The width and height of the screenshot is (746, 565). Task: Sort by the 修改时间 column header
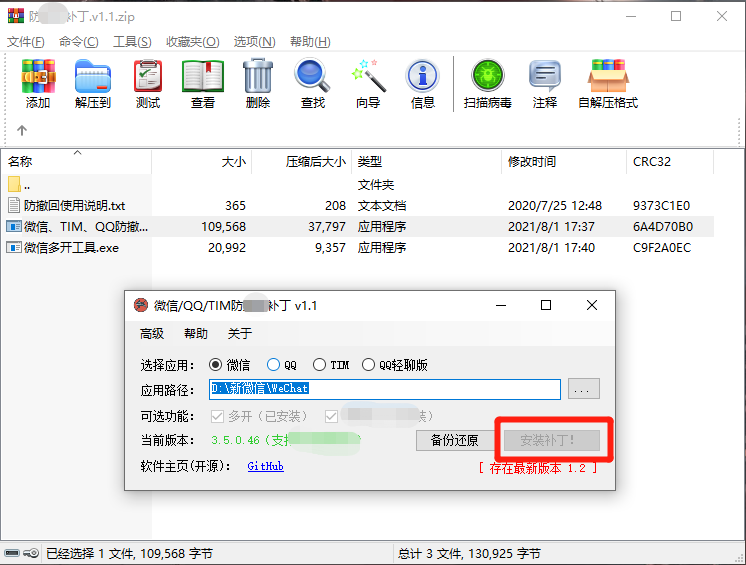[x=564, y=162]
